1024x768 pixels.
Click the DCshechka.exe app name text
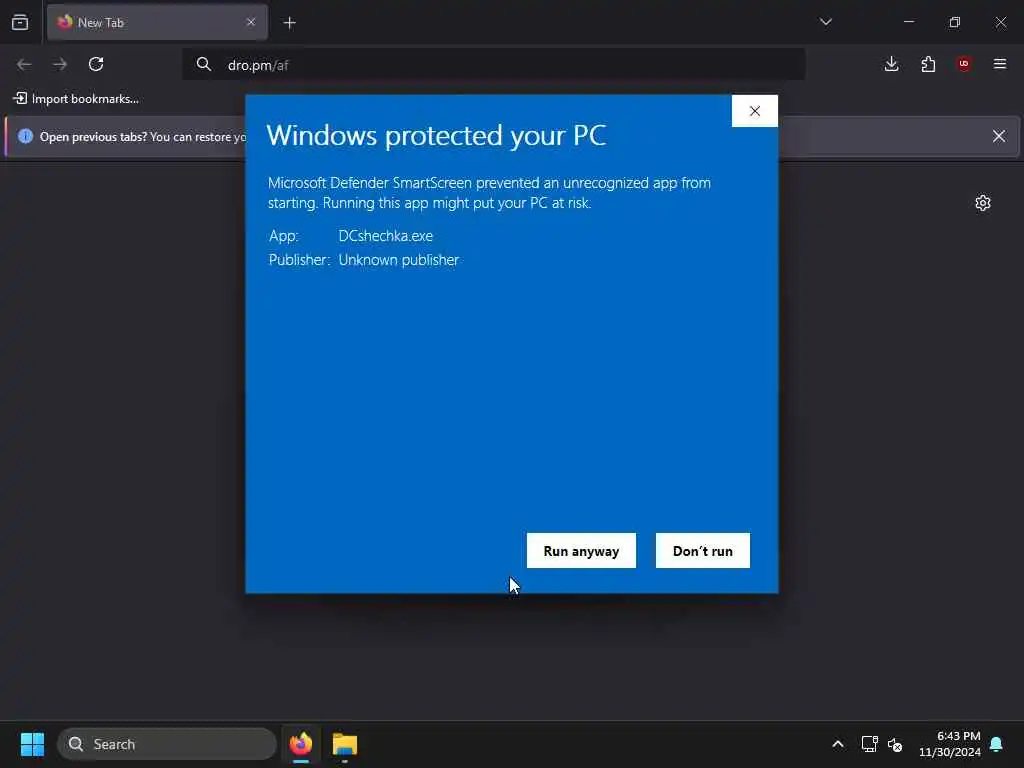[x=385, y=236]
